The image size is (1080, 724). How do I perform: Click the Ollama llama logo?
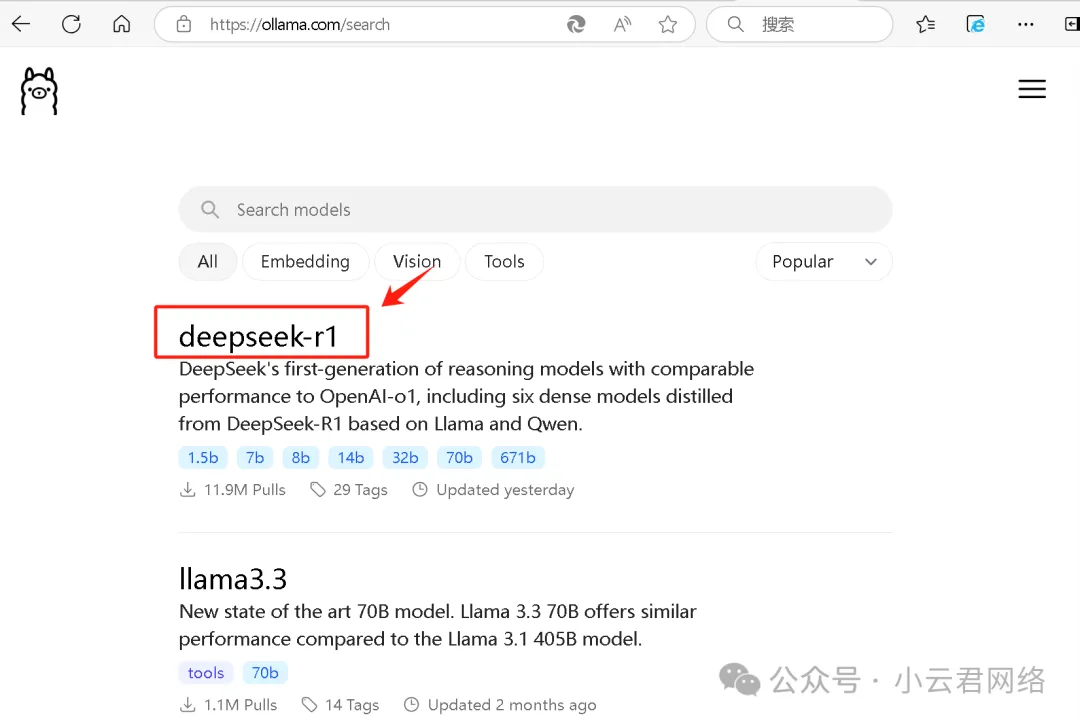click(39, 91)
